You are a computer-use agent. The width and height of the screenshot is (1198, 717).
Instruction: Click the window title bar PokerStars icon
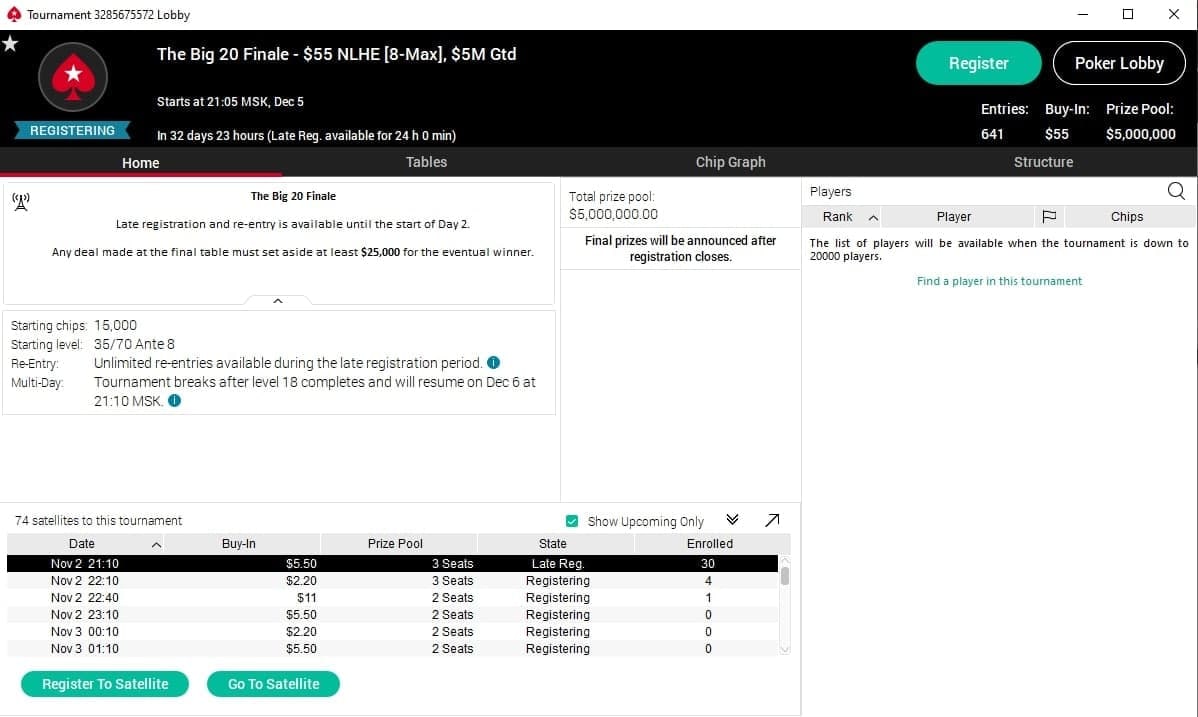14,14
